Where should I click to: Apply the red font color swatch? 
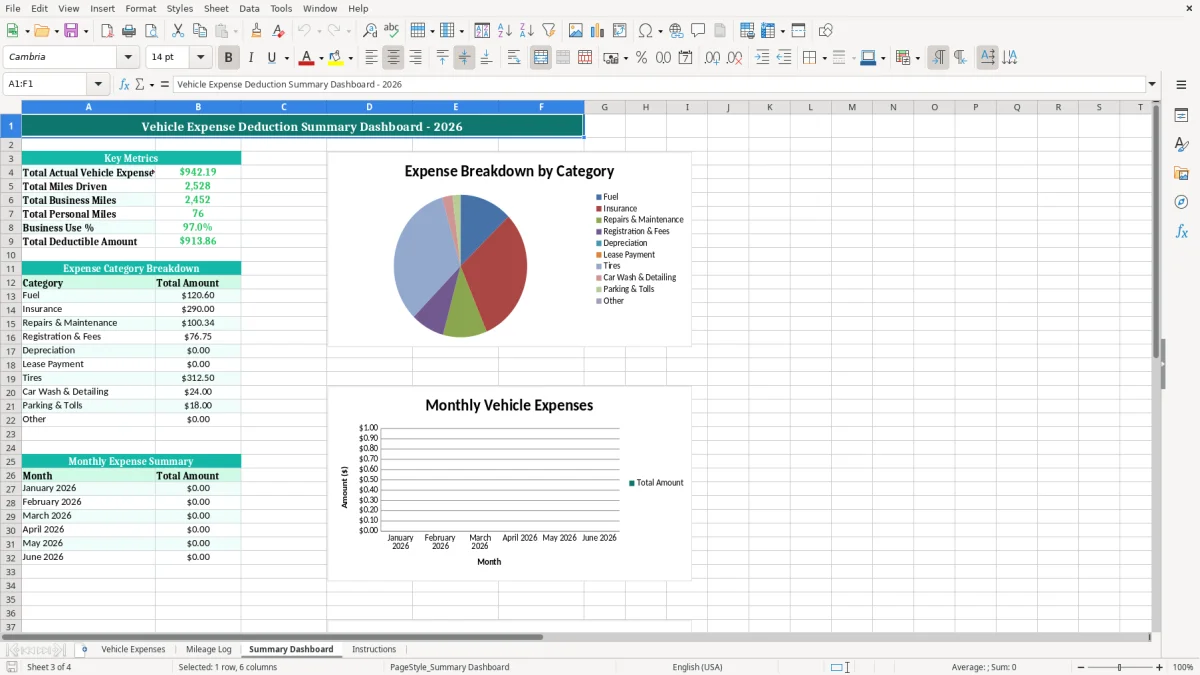[x=307, y=58]
